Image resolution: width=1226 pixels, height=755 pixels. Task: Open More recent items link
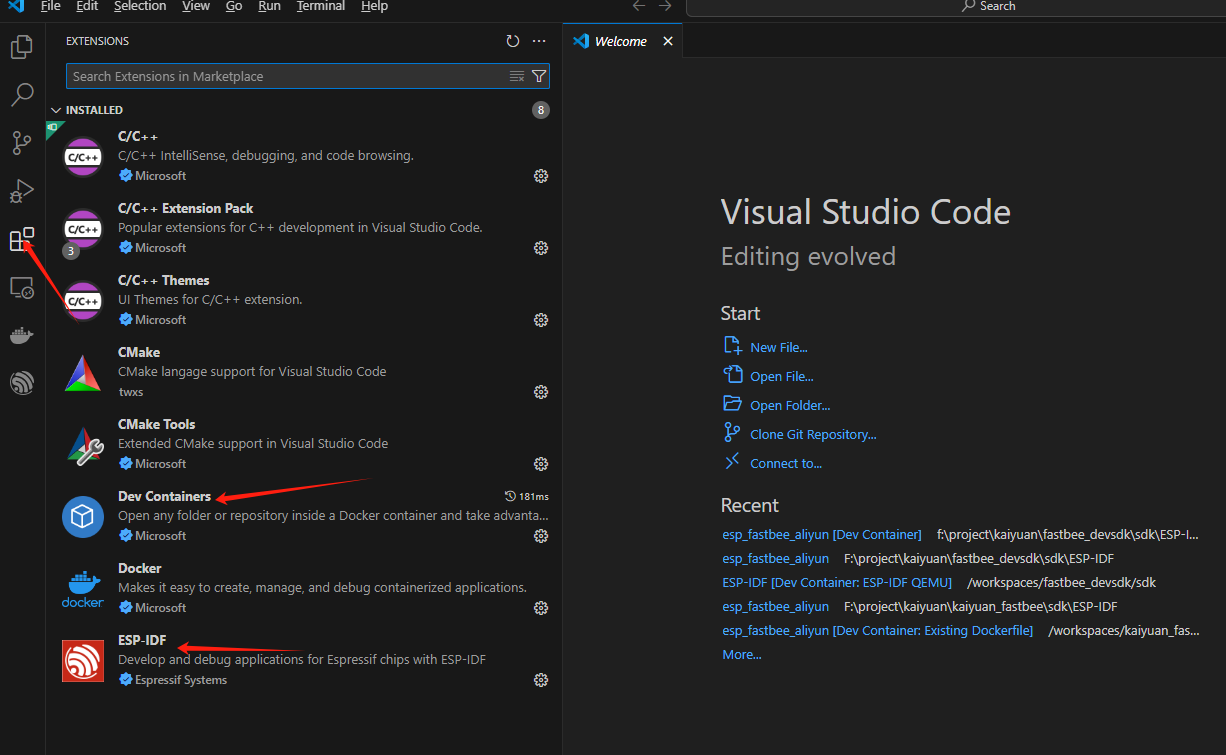pyautogui.click(x=741, y=654)
